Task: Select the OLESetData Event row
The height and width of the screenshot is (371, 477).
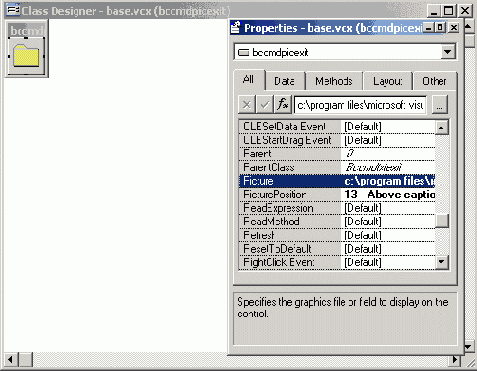Action: pyautogui.click(x=337, y=127)
